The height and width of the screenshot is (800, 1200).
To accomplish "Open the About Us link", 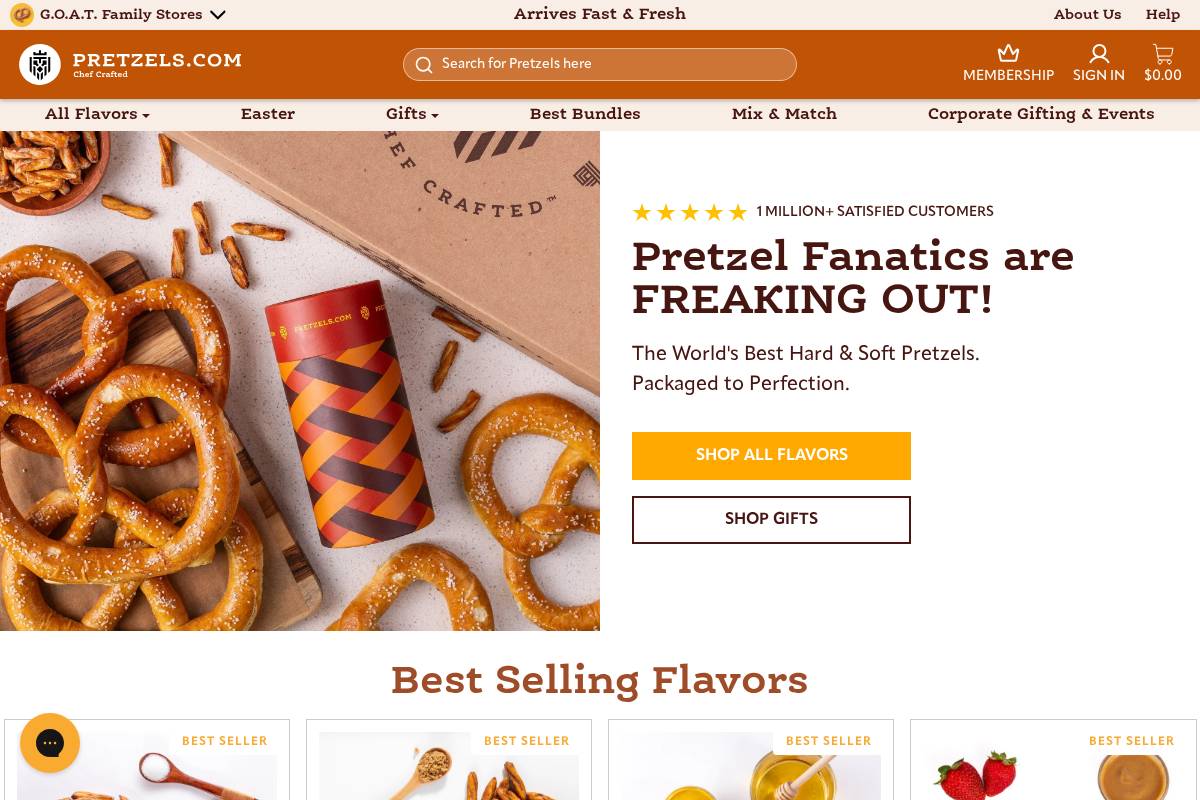I will [x=1087, y=14].
